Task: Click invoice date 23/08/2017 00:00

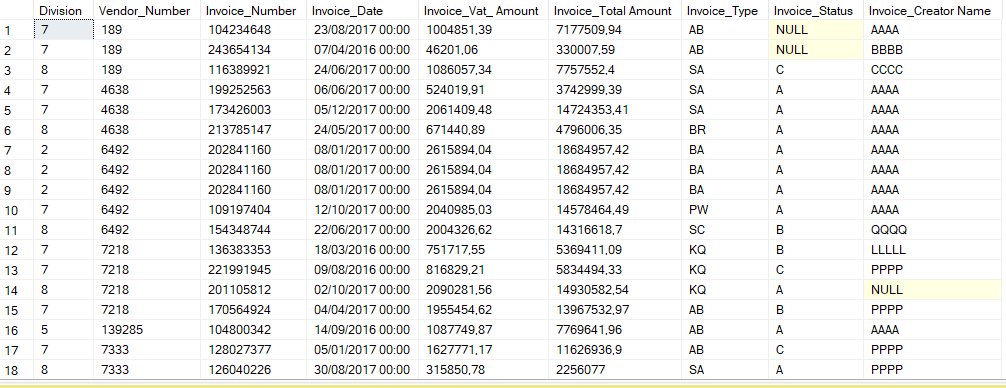Action: pyautogui.click(x=362, y=30)
